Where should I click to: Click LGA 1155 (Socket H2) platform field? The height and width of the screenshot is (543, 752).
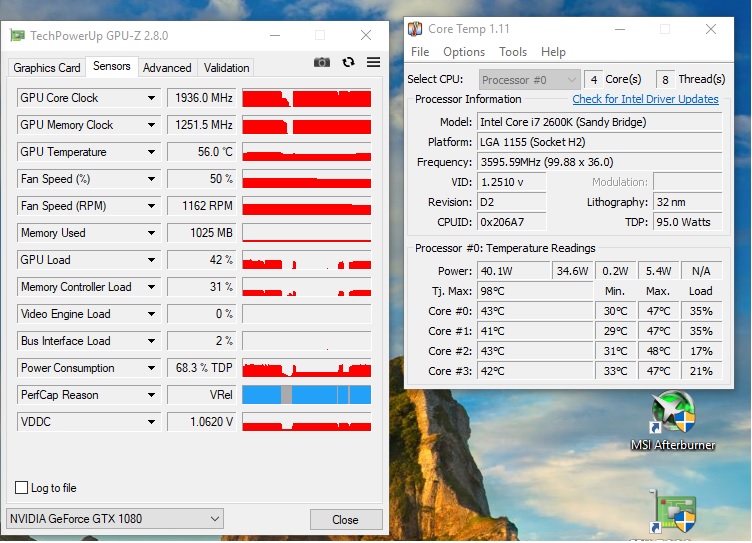pos(599,142)
